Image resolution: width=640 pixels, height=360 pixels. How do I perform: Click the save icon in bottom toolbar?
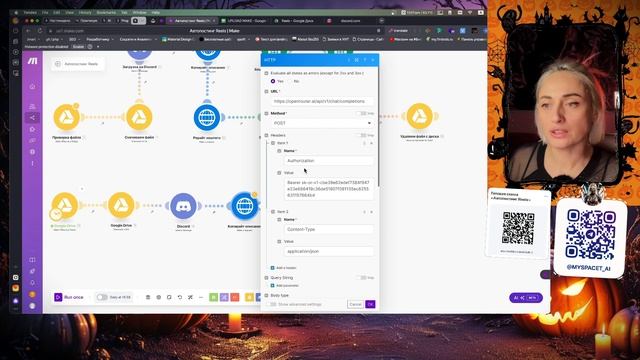click(148, 297)
